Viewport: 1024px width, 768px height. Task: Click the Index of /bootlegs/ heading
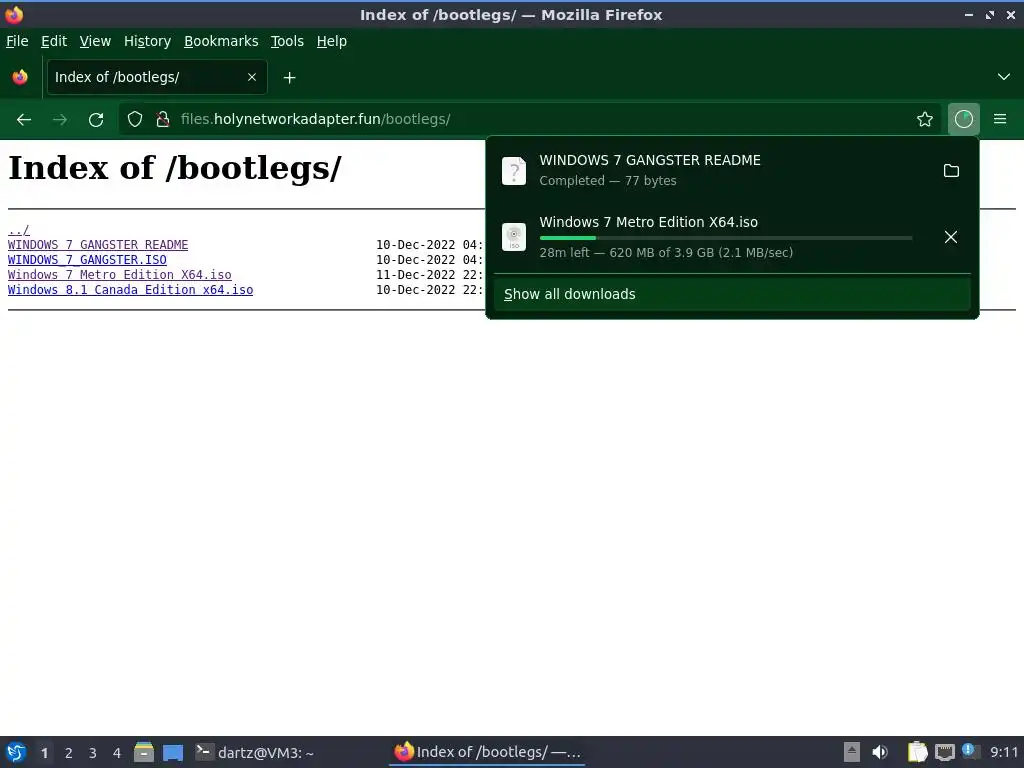174,168
